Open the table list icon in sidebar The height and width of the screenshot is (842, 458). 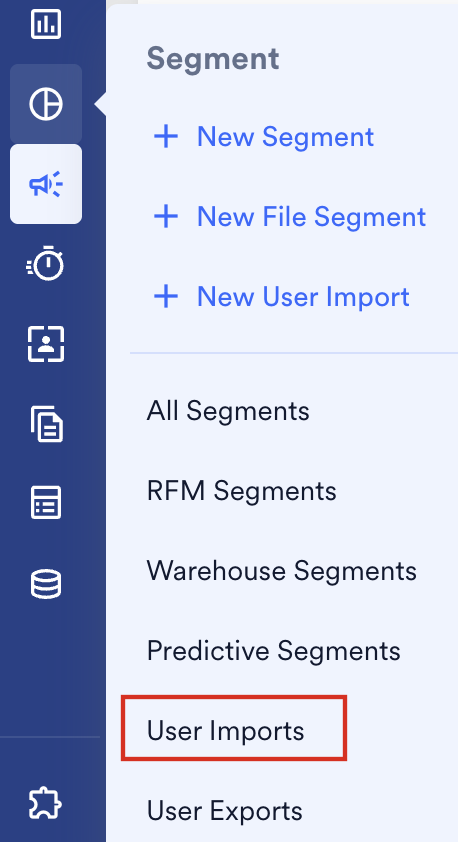[46, 503]
